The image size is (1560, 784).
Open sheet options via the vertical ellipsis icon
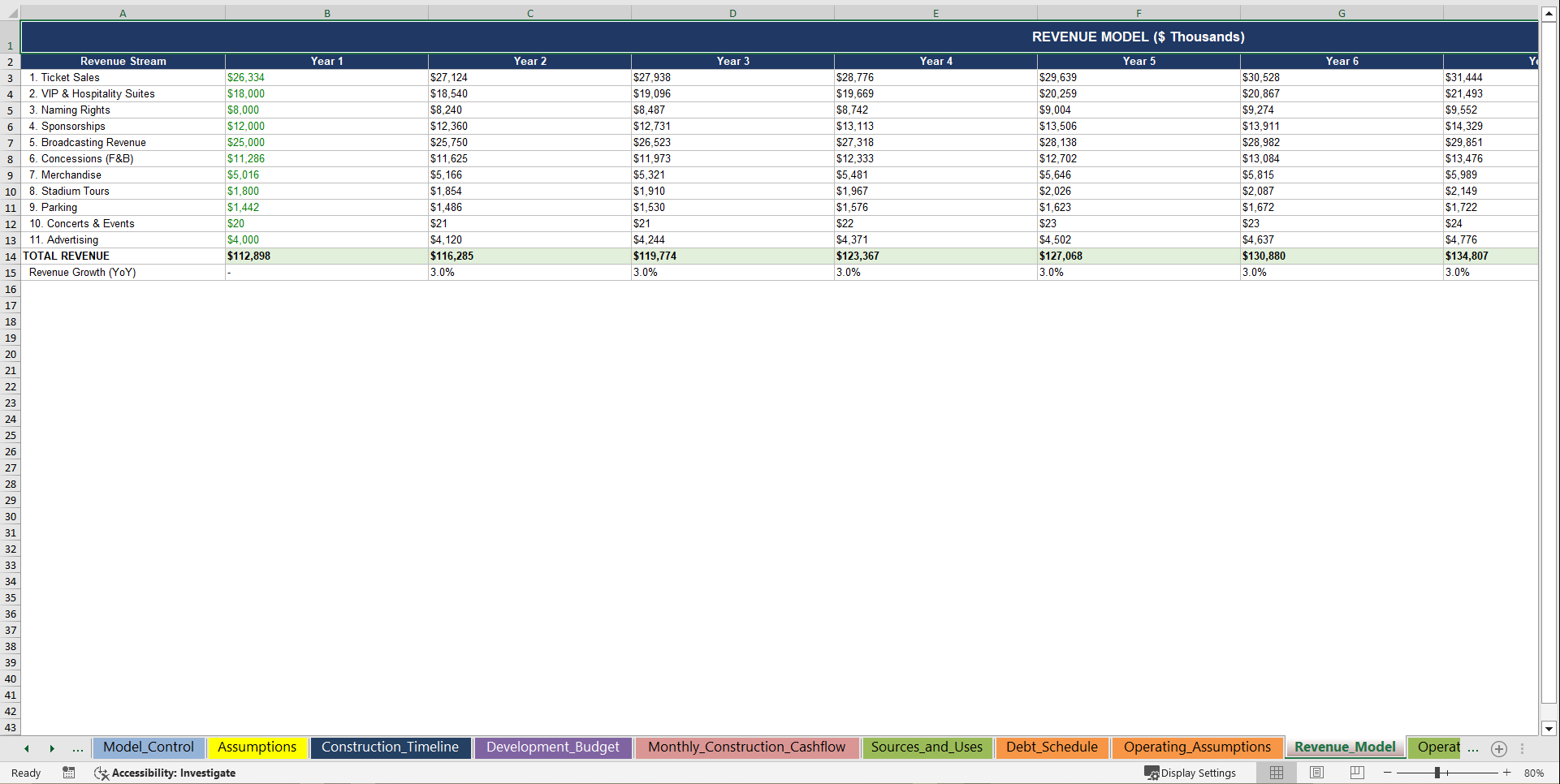point(1522,748)
